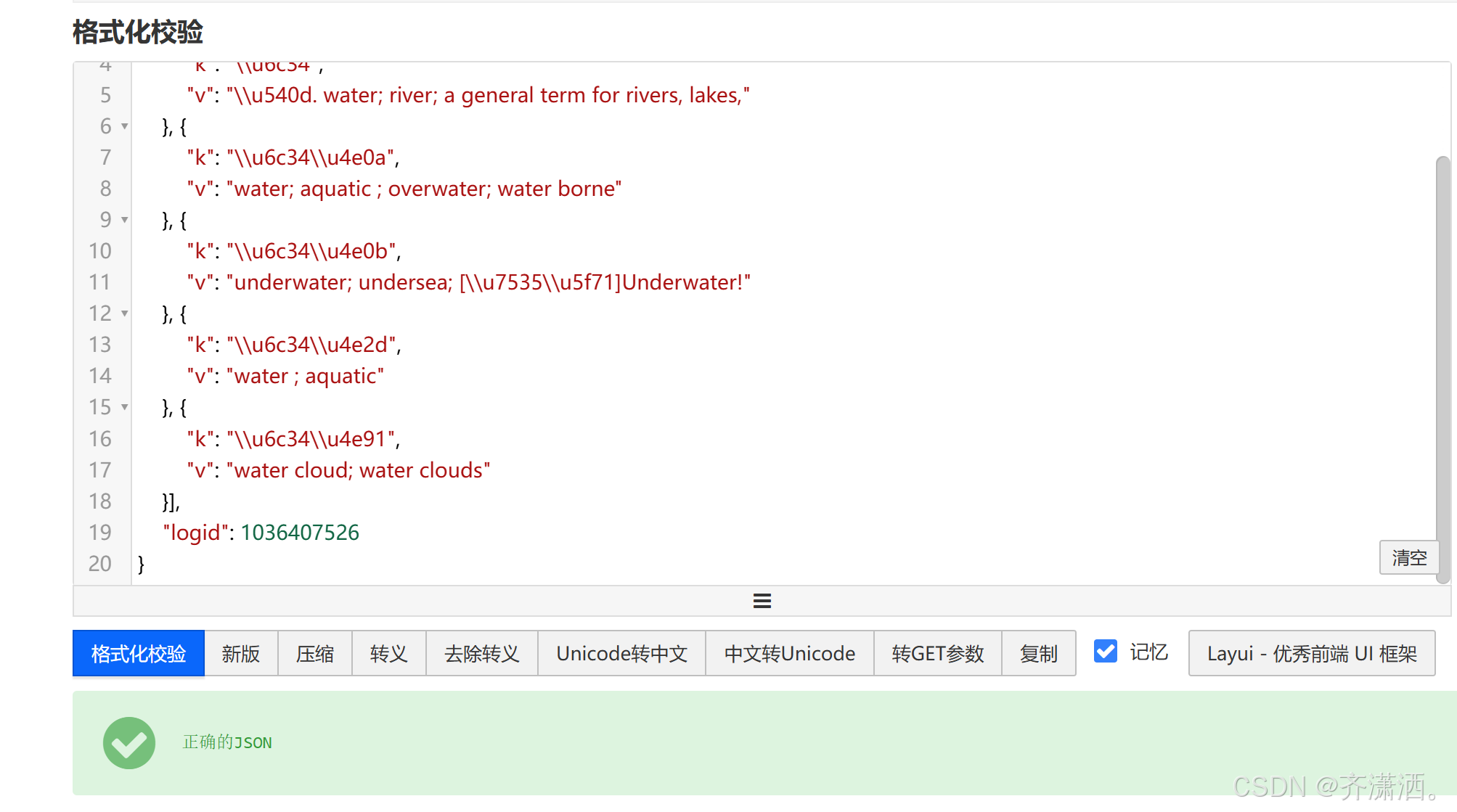Click the 格式化校验 blue button

139,653
